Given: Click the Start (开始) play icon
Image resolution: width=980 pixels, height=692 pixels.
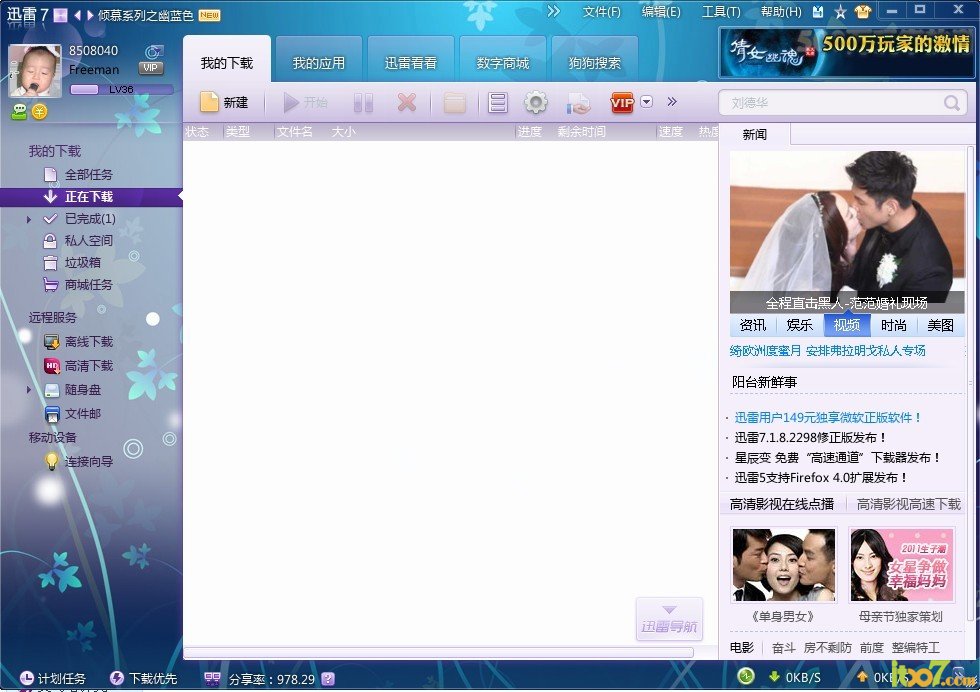Looking at the screenshot, I should (x=291, y=103).
